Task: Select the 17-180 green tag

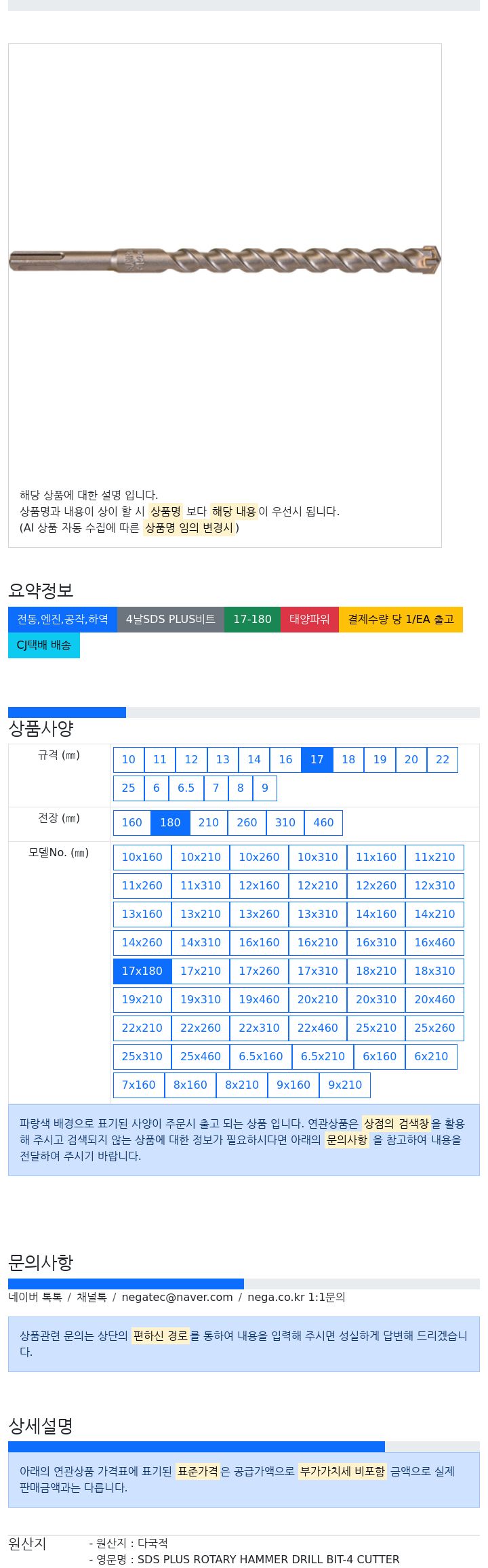Action: click(x=252, y=620)
